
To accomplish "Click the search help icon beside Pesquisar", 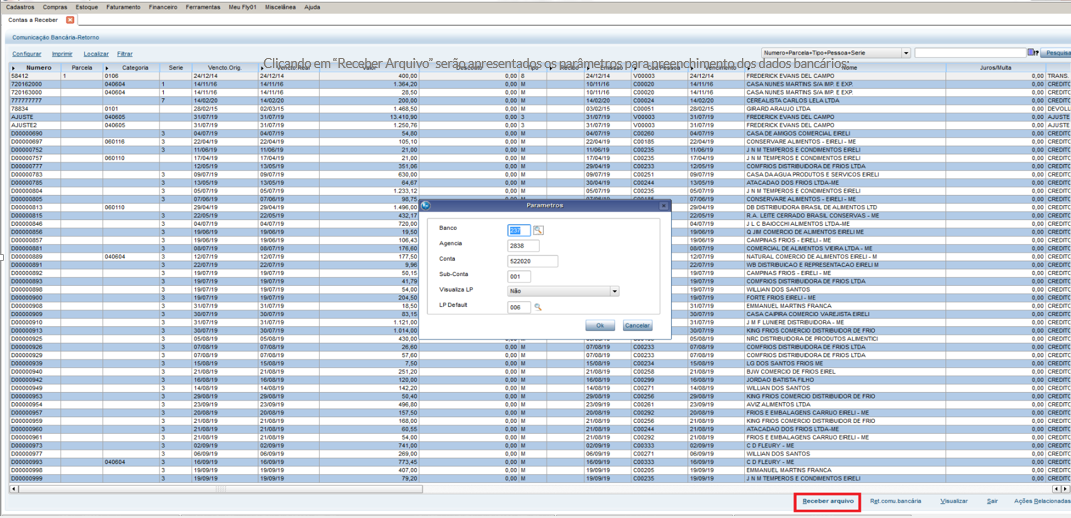I will click(x=1032, y=53).
